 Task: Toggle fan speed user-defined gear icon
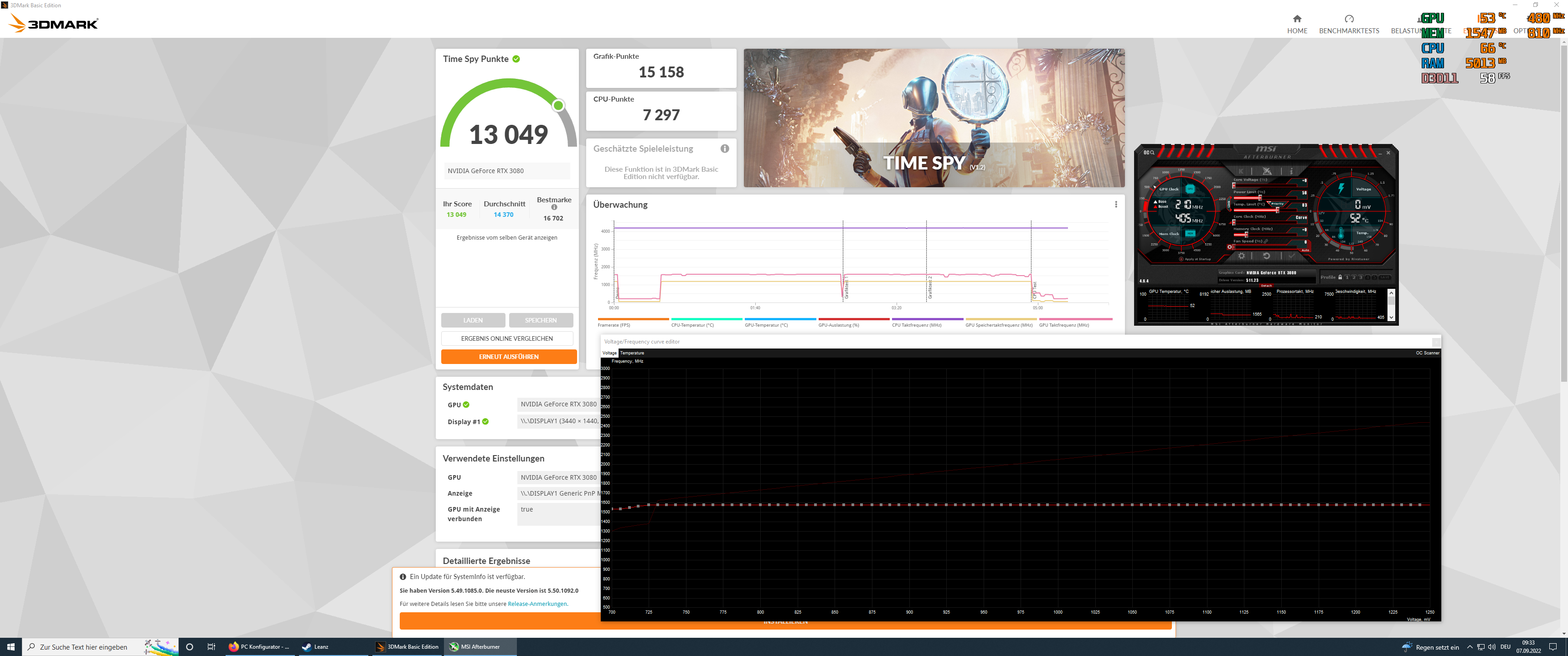pos(1230,247)
